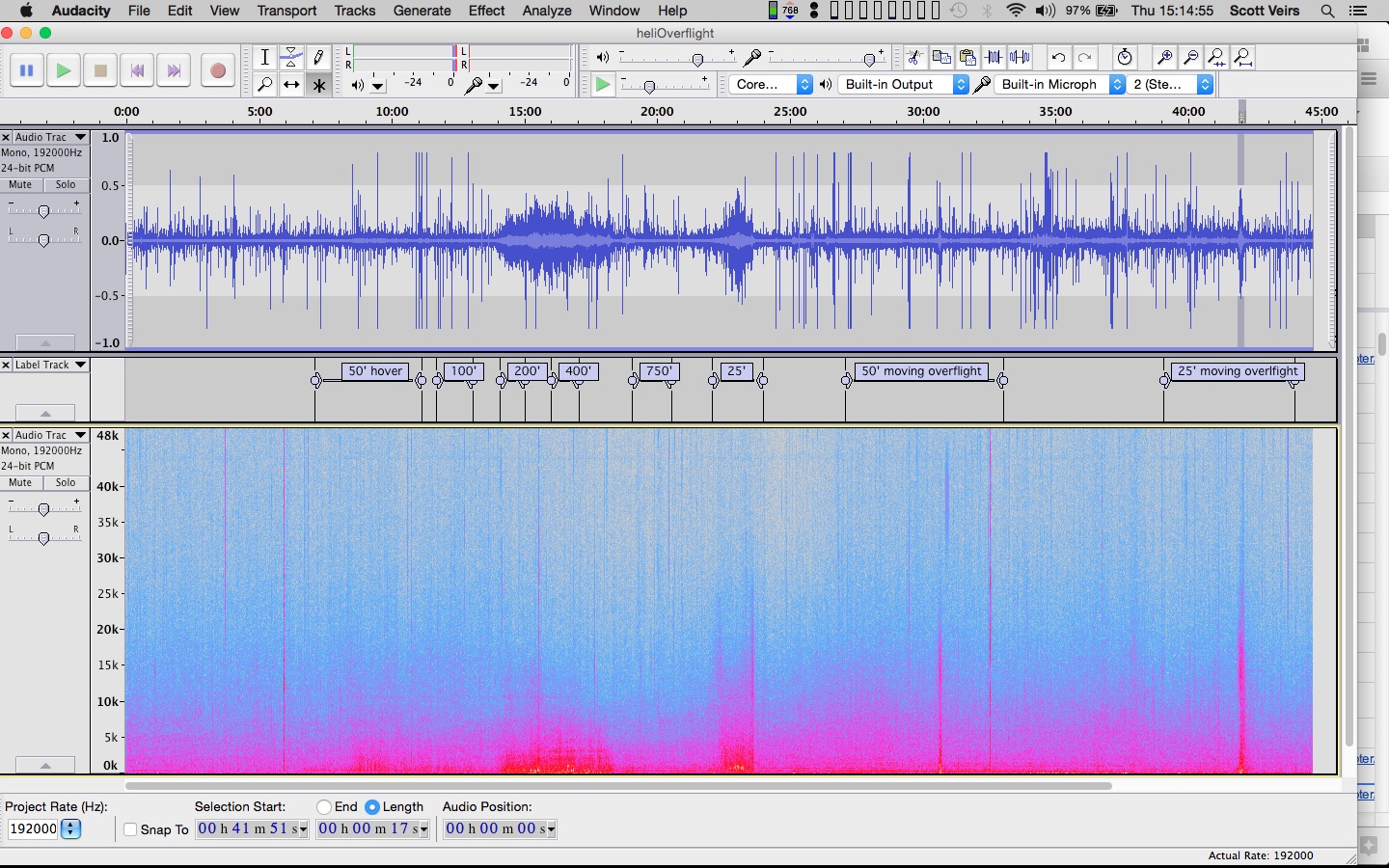Open the Built-in Output device dropdown
Viewport: 1389px width, 868px height.
(904, 85)
